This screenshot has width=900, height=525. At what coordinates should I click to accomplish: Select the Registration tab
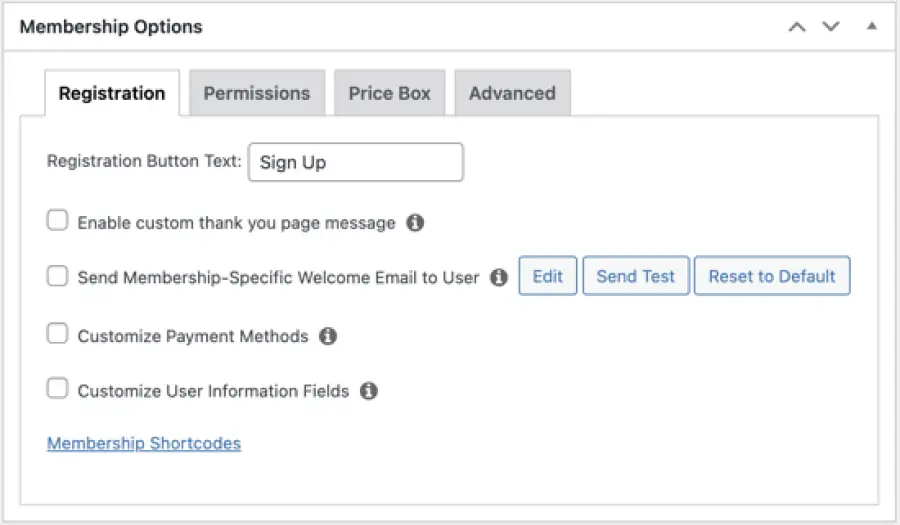(112, 93)
